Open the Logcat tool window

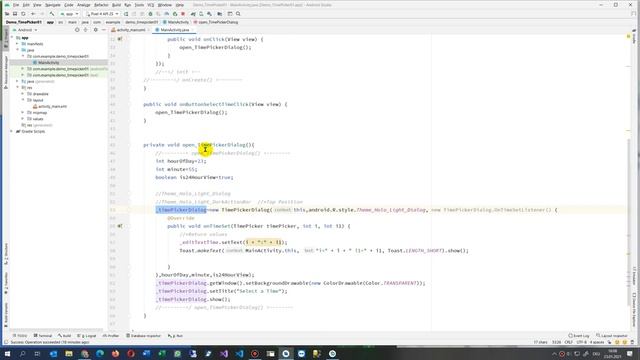87,336
